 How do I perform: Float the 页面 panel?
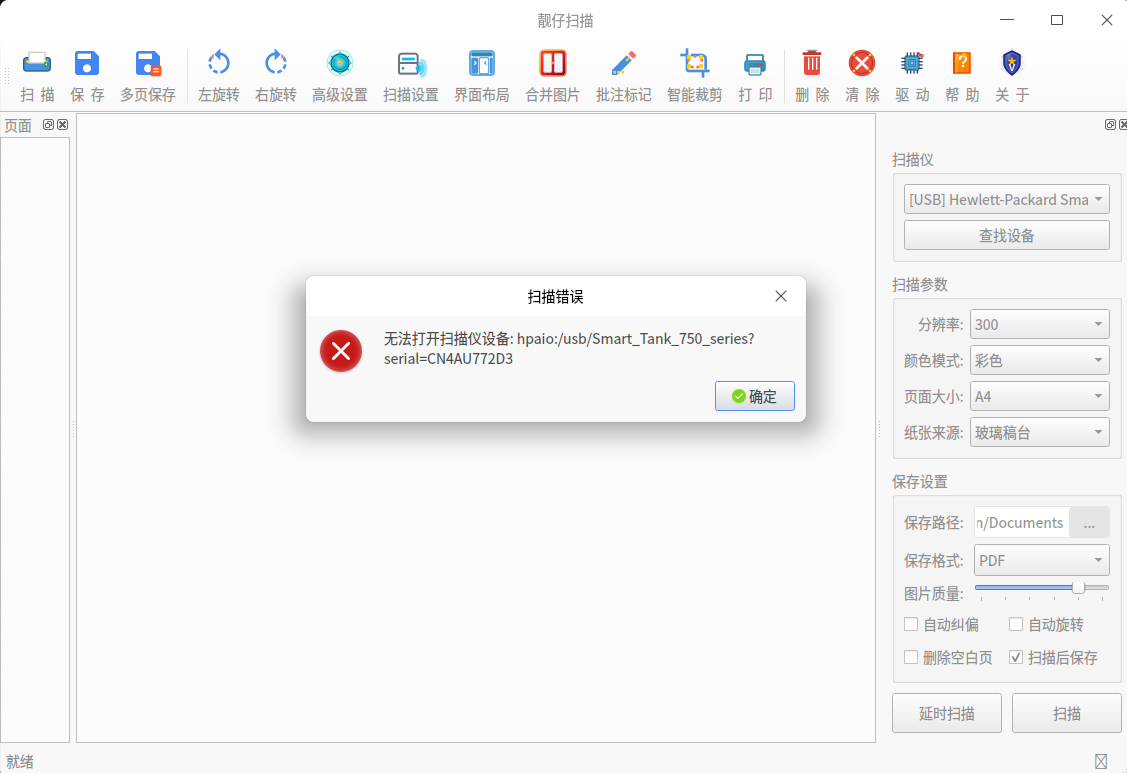pyautogui.click(x=48, y=124)
